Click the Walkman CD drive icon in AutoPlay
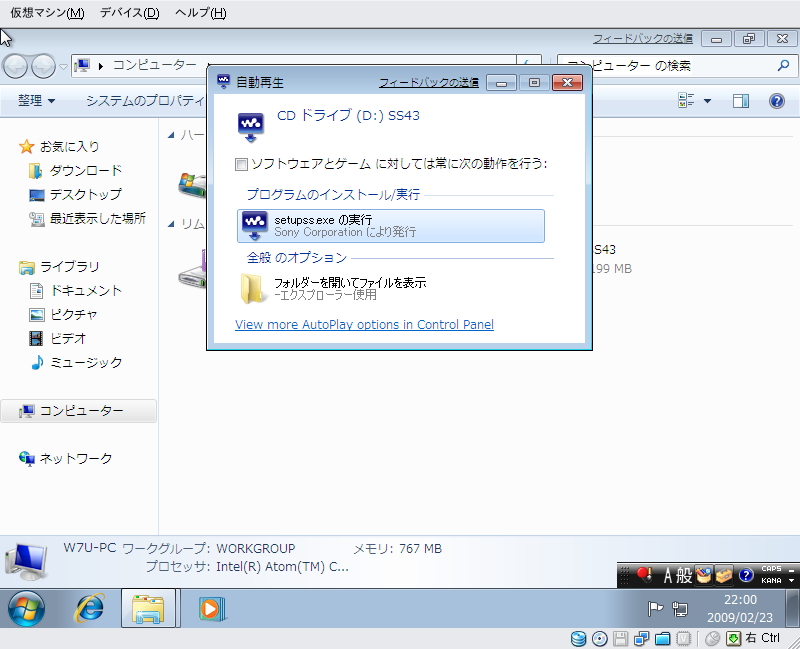 [251, 128]
